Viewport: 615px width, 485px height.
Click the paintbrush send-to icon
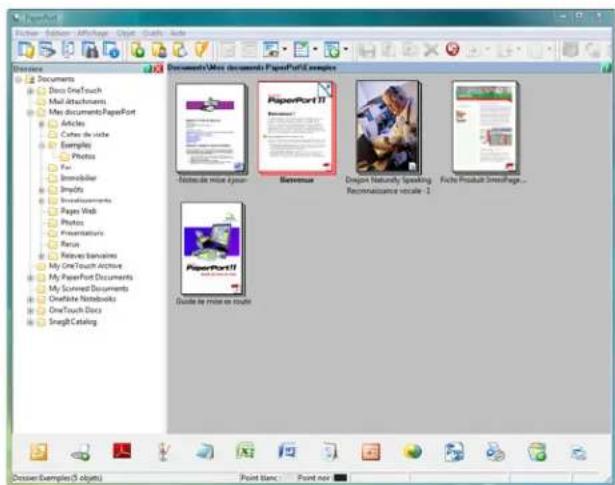coord(163,452)
